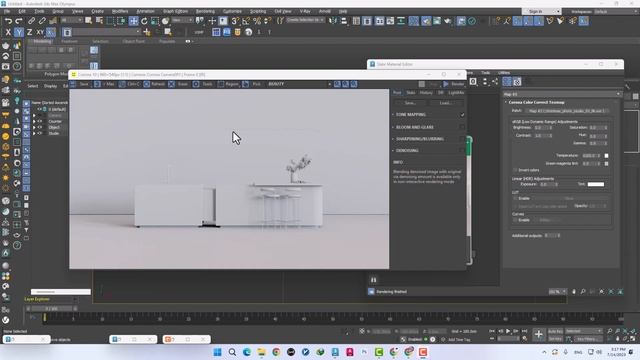
Task: Click zoom magnifier icon in Material Editor
Action: coord(583,291)
